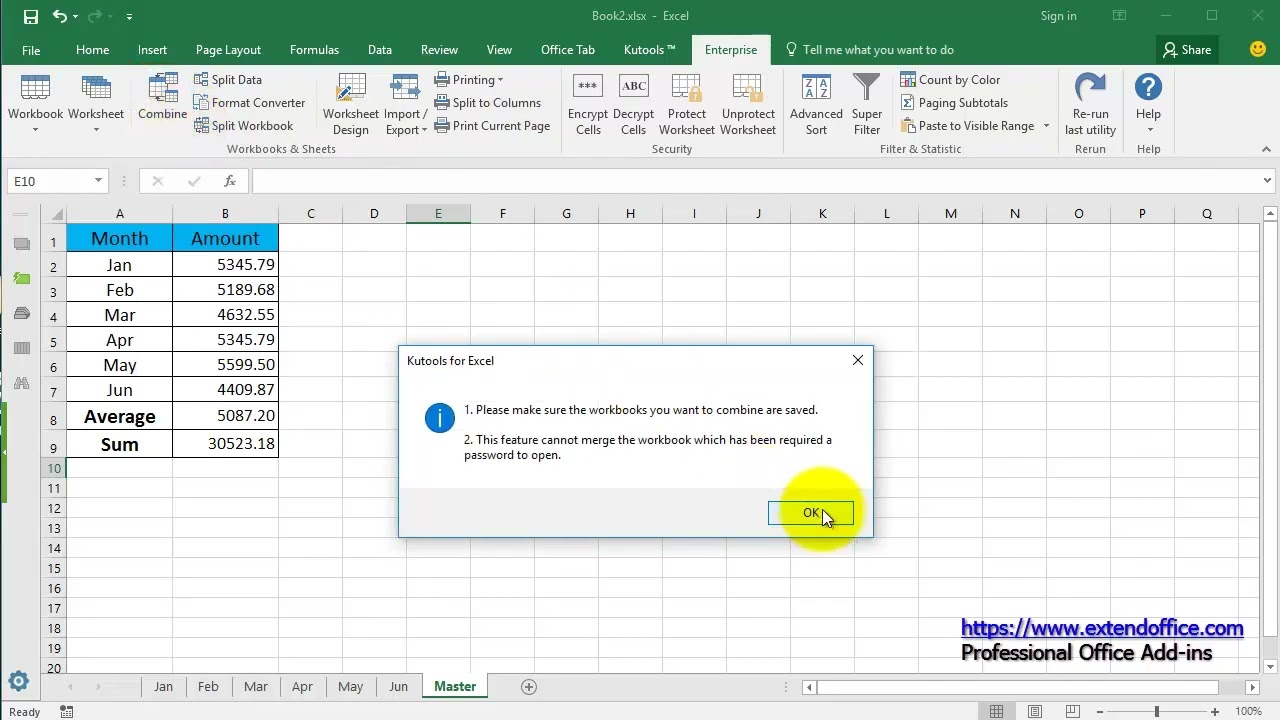Open Ribbon Display Options
The height and width of the screenshot is (720, 1280).
1120,16
